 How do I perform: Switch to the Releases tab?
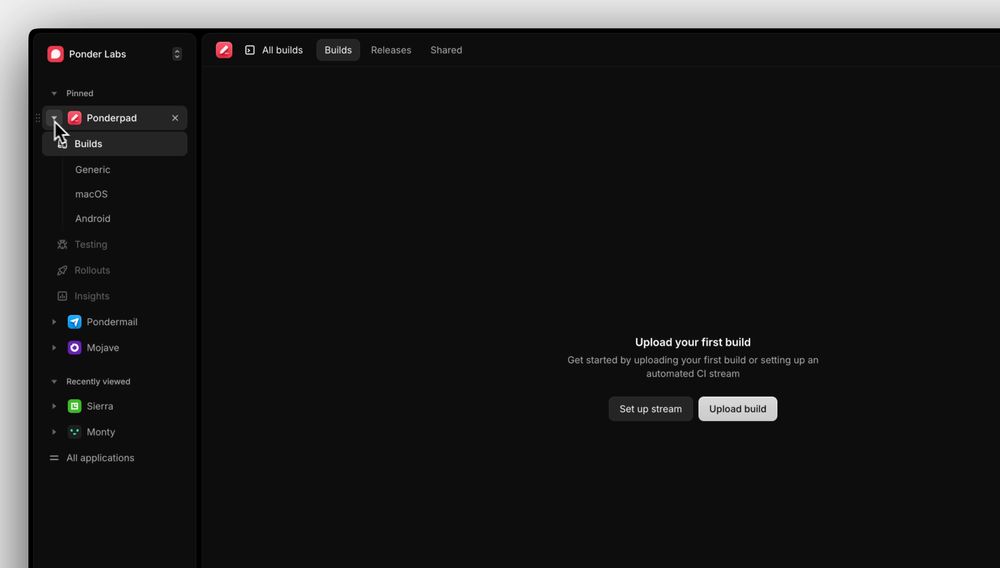click(x=391, y=50)
